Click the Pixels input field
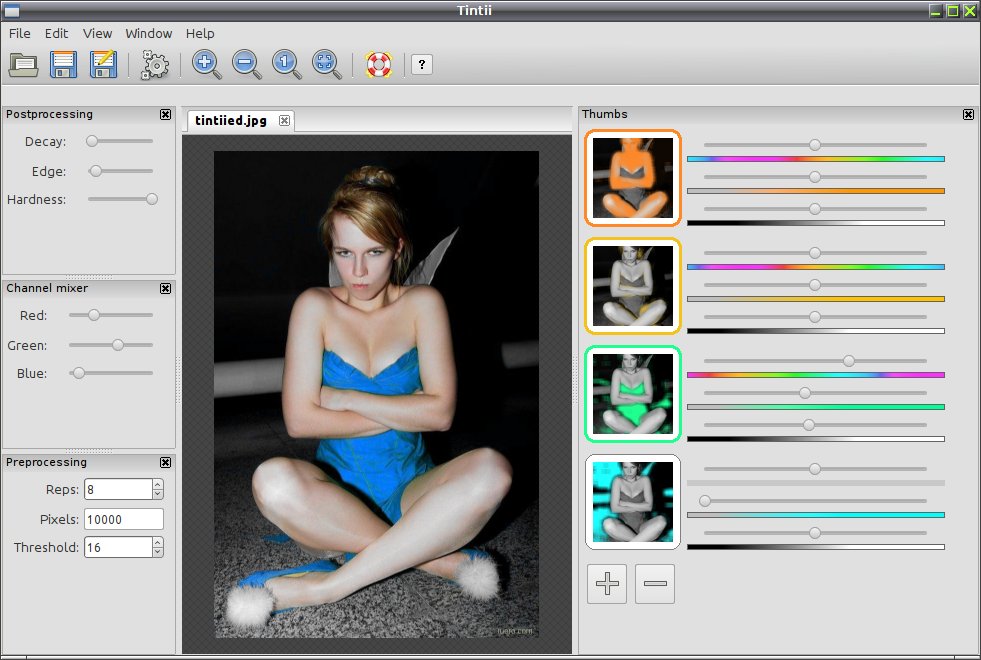 (x=124, y=519)
